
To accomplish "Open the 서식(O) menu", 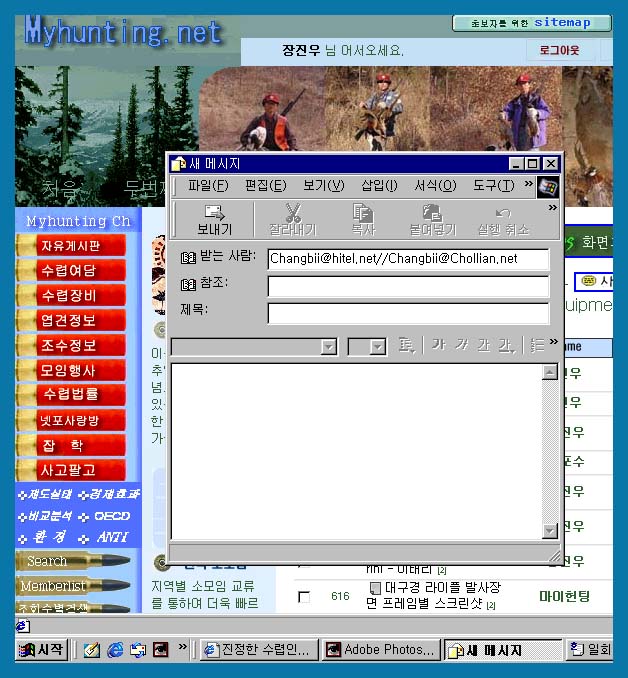I will [435, 186].
